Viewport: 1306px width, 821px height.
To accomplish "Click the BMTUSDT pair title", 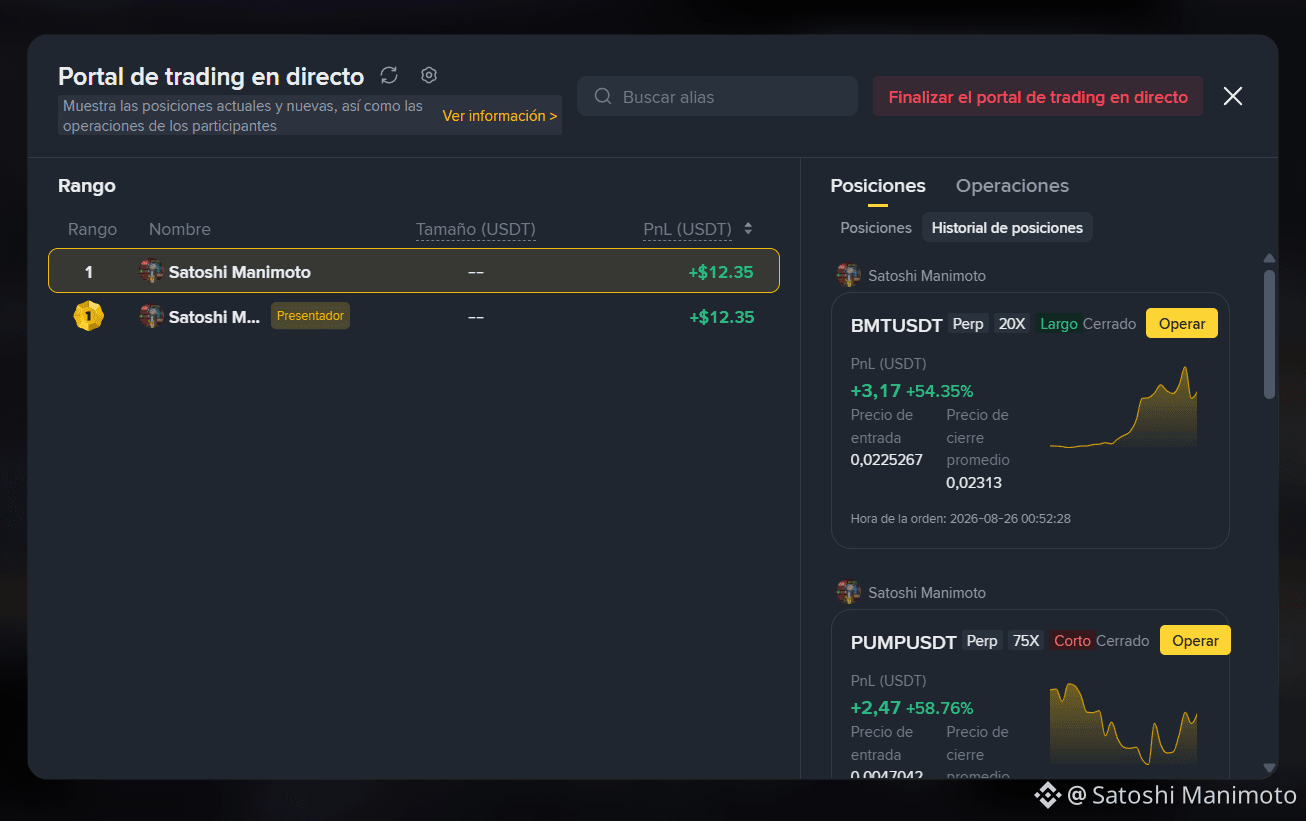I will [897, 325].
